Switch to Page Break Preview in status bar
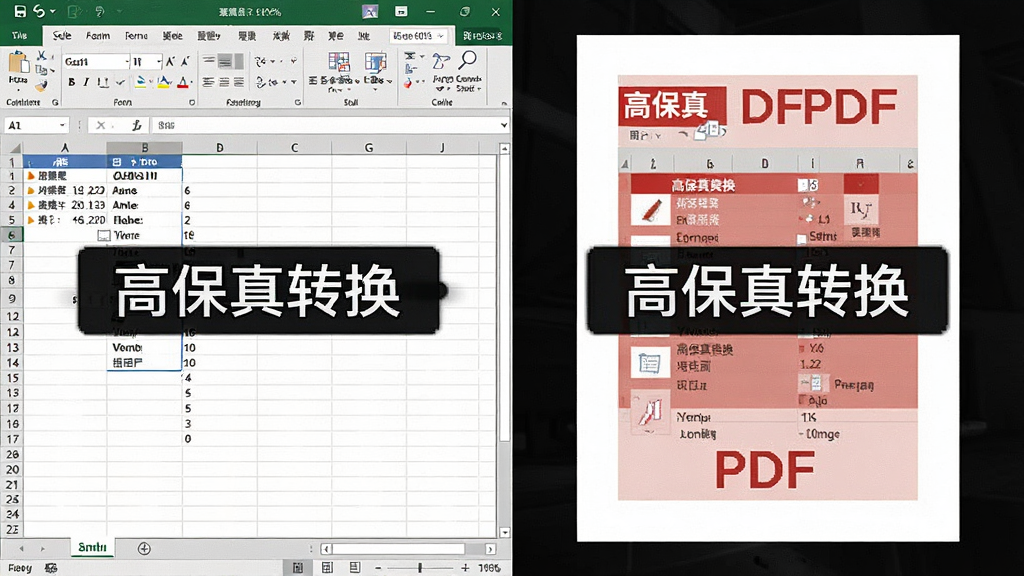 [x=355, y=568]
